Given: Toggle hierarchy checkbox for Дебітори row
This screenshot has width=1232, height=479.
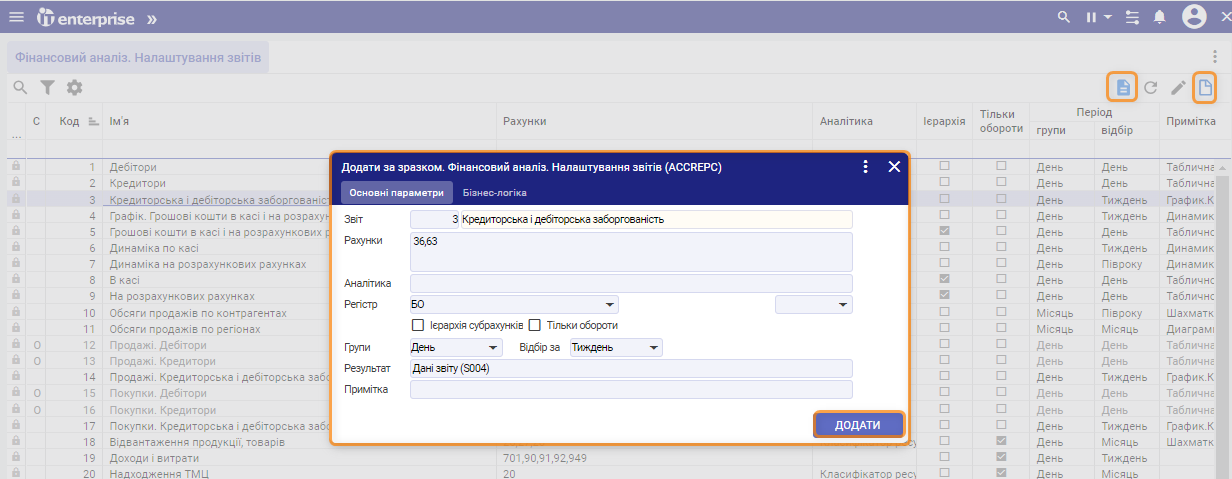Looking at the screenshot, I should [944, 167].
